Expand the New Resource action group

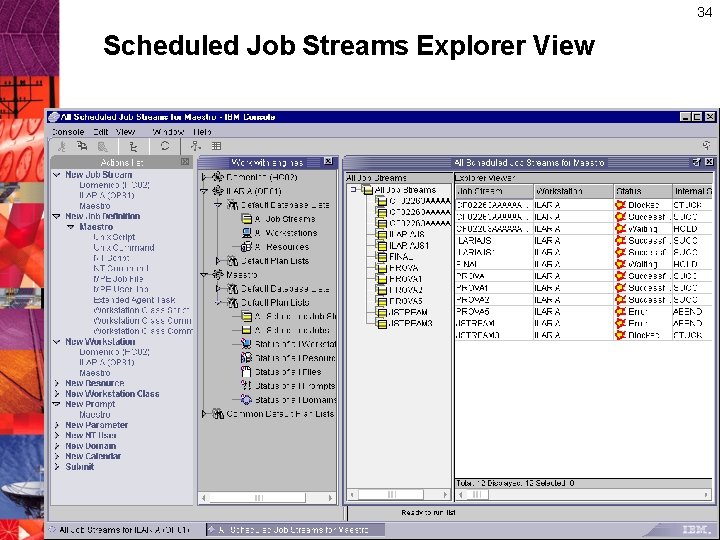[x=57, y=383]
